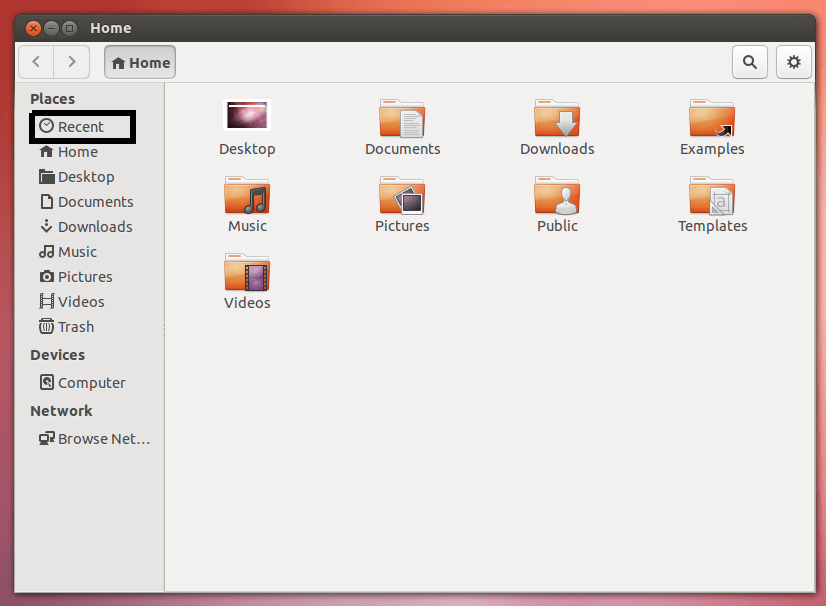826x606 pixels.
Task: Open the Downloads folder icon
Action: point(557,119)
